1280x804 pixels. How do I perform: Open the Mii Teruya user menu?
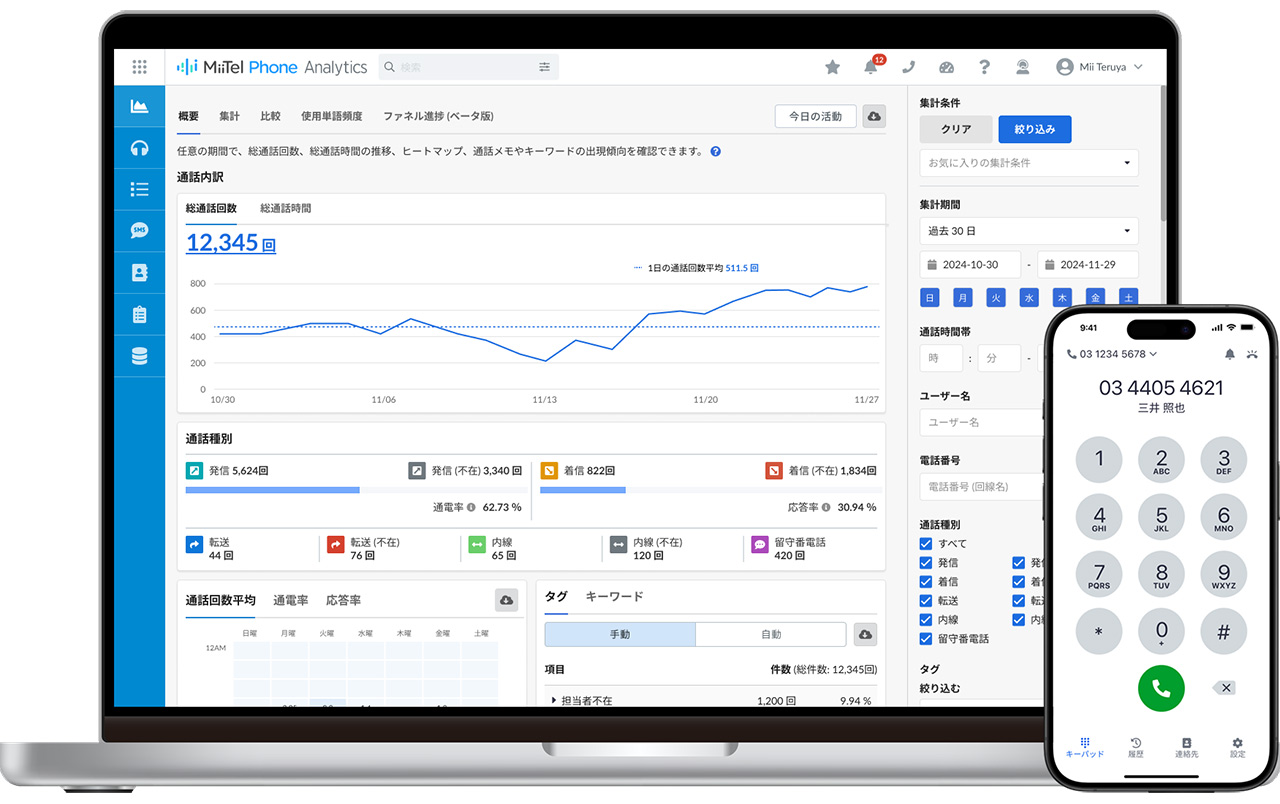(x=1099, y=67)
